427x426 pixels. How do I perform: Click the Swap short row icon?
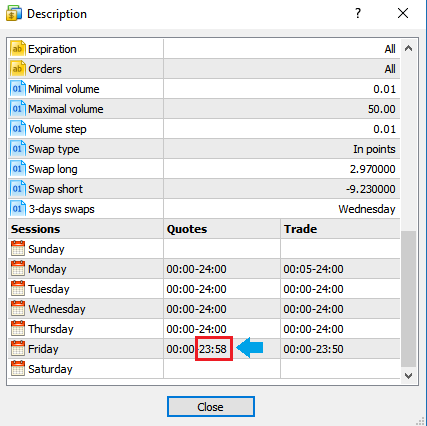pyautogui.click(x=18, y=189)
